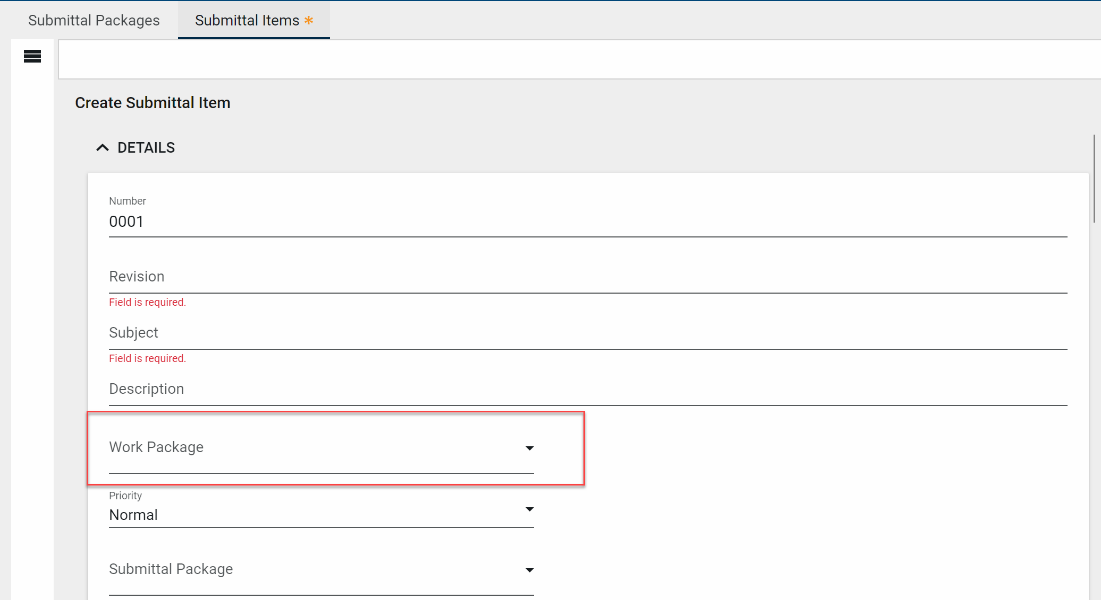Click the Create Submittal Item heading
The image size is (1101, 600).
pos(153,103)
